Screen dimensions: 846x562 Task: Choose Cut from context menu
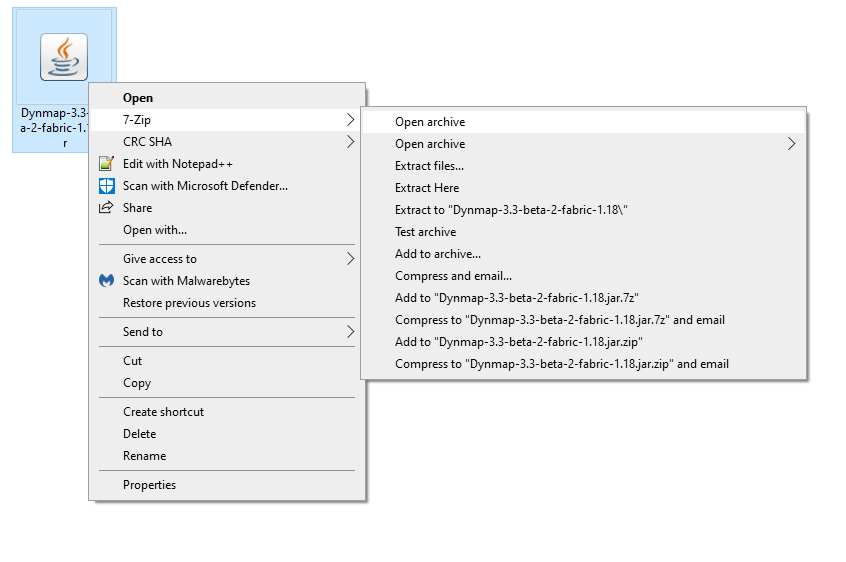point(227,361)
